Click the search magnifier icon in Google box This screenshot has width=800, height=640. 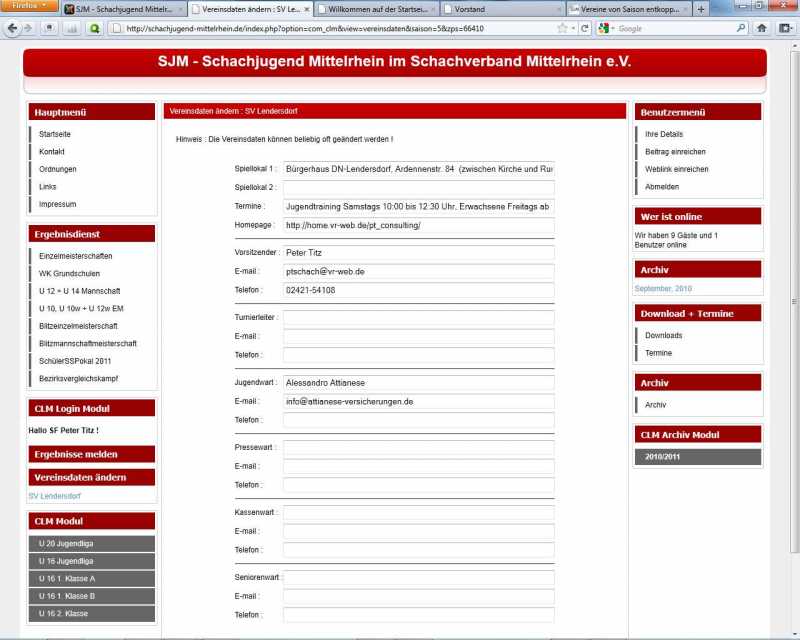click(x=741, y=28)
